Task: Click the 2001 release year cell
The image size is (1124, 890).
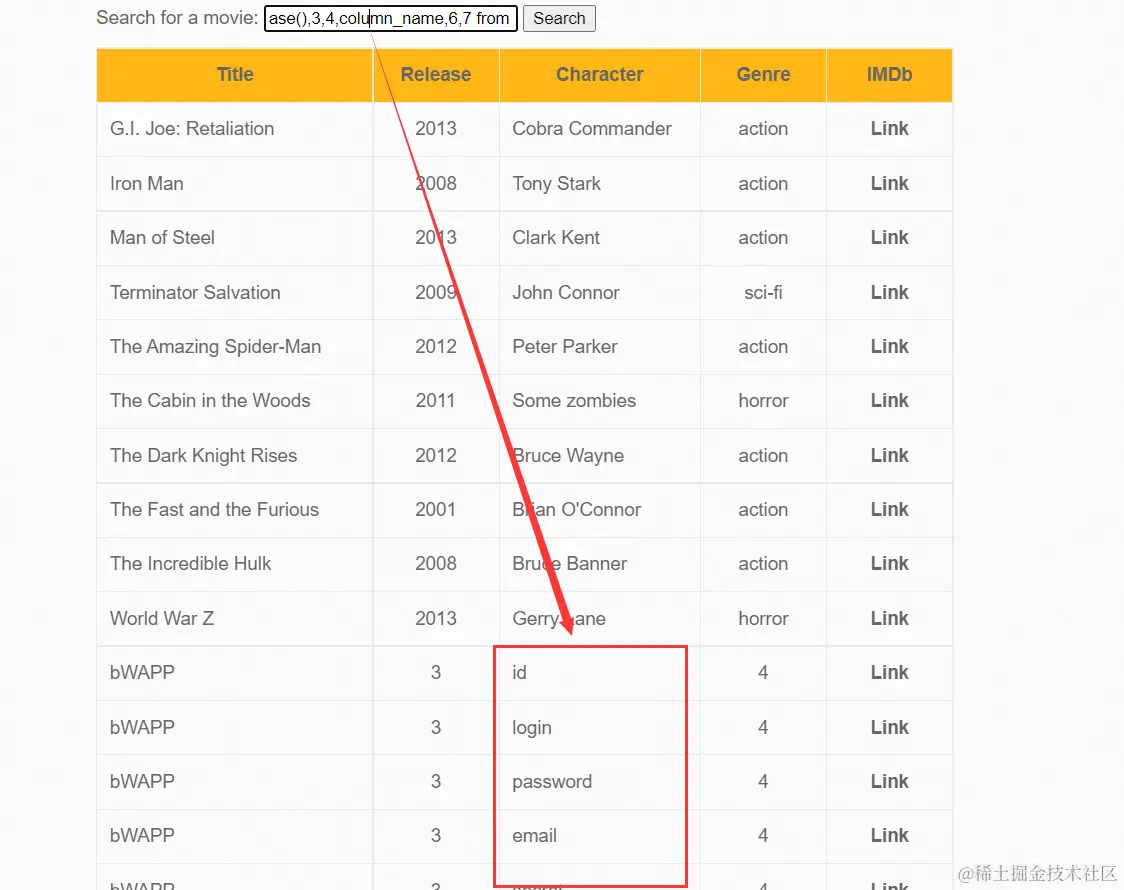Action: pos(436,509)
